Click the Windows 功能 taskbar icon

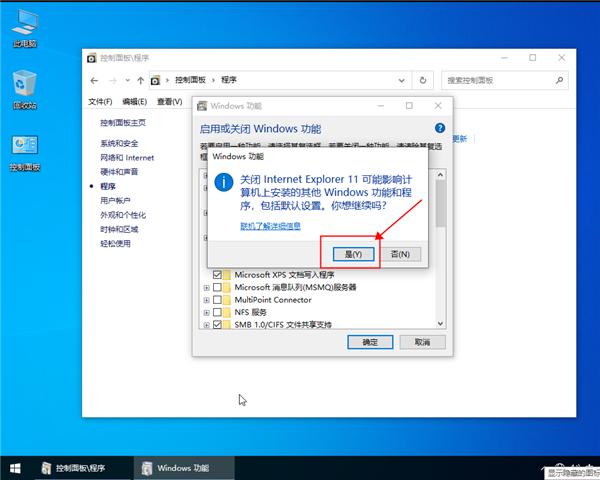pos(147,468)
